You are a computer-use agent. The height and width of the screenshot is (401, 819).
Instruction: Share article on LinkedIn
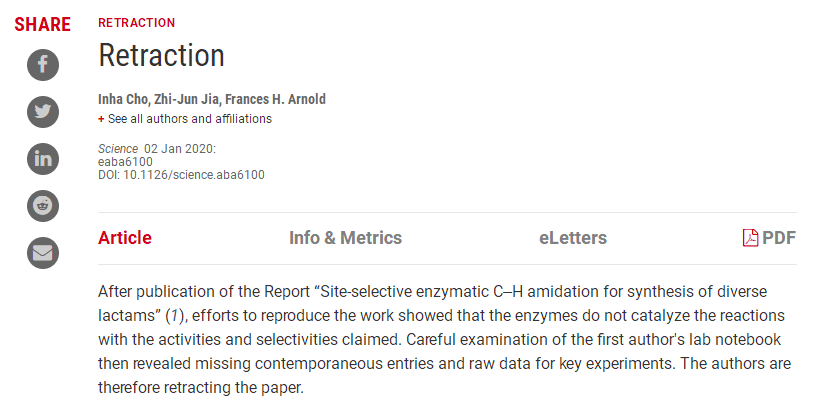tap(43, 158)
